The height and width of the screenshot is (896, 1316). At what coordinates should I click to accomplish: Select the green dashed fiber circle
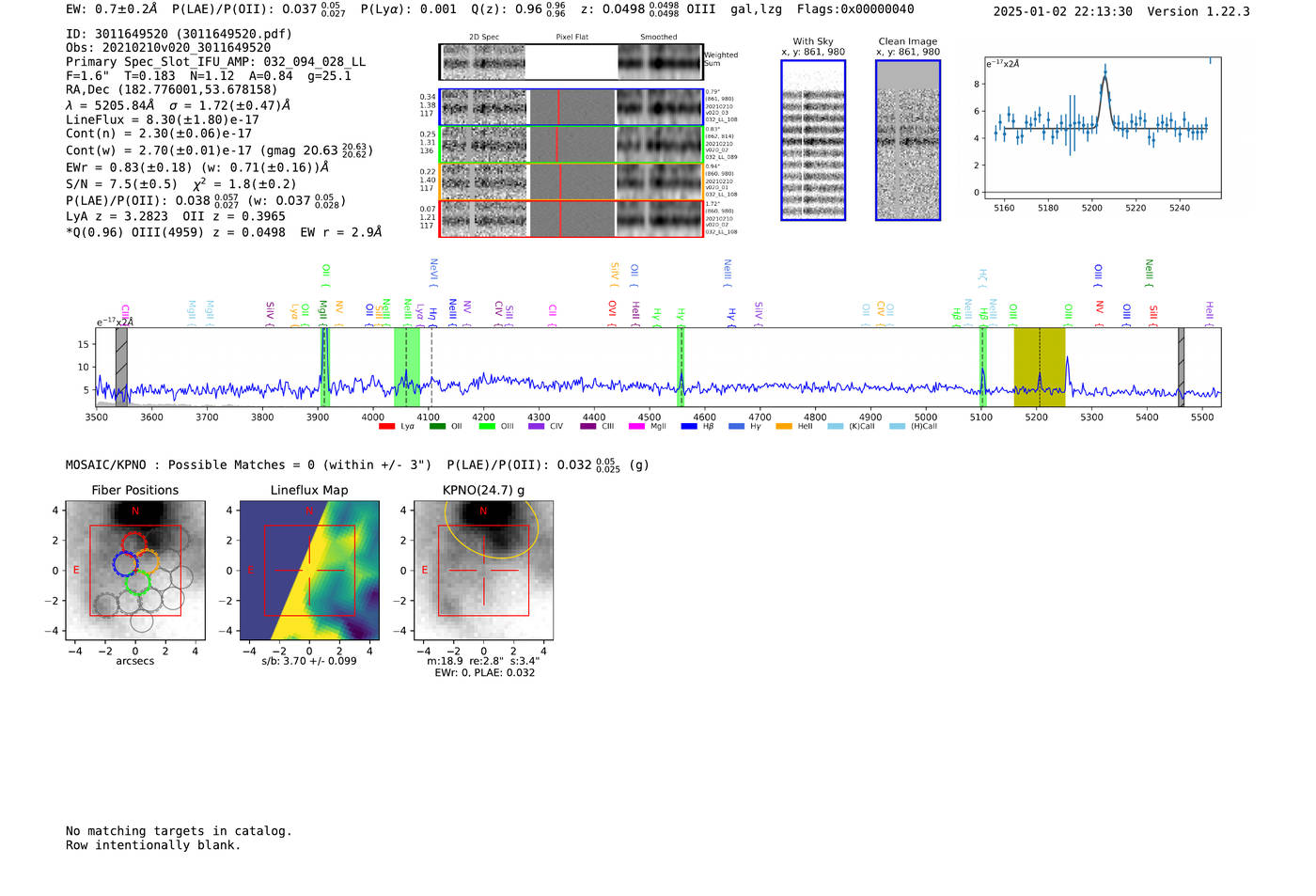point(138,582)
